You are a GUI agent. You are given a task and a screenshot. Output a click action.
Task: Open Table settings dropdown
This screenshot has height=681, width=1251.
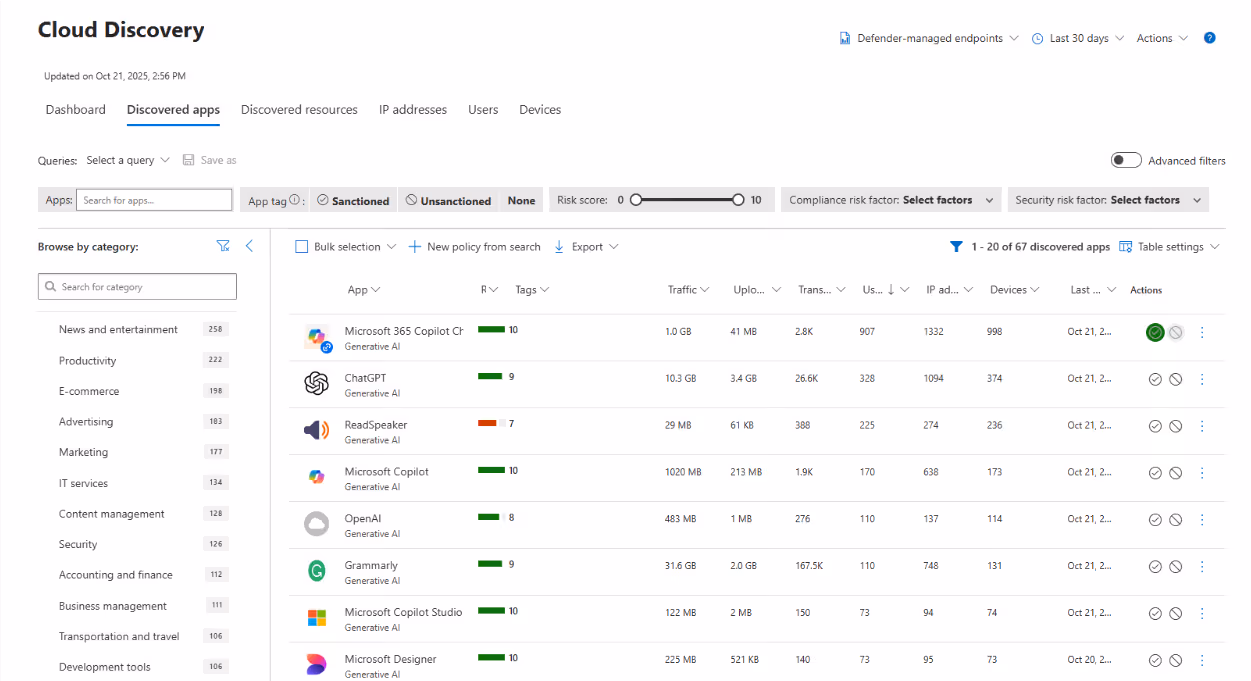point(1169,247)
